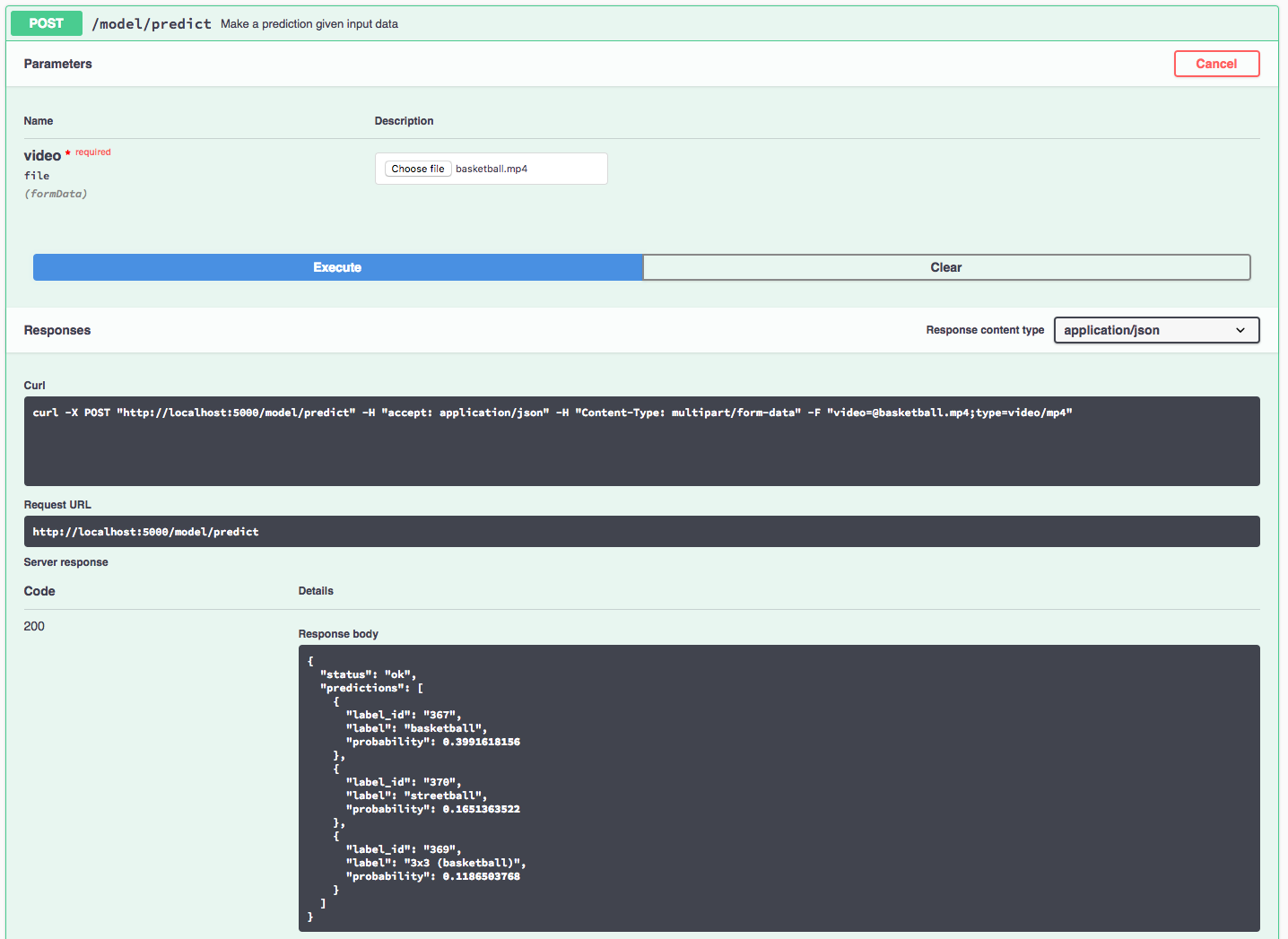The width and height of the screenshot is (1288, 939).
Task: Collapse the /model/predict endpoint path
Action: point(152,23)
